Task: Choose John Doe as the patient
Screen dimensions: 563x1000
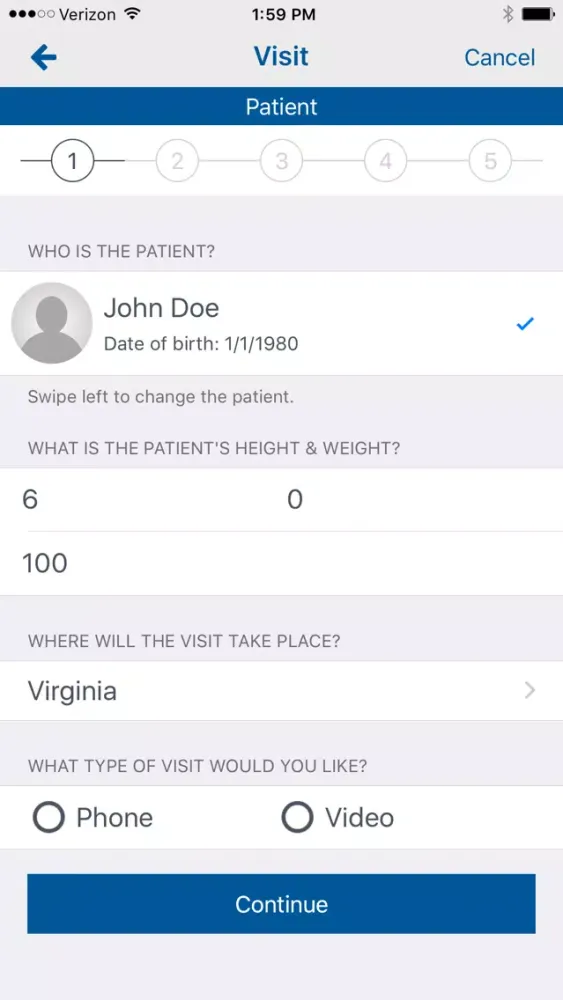Action: [x=281, y=323]
